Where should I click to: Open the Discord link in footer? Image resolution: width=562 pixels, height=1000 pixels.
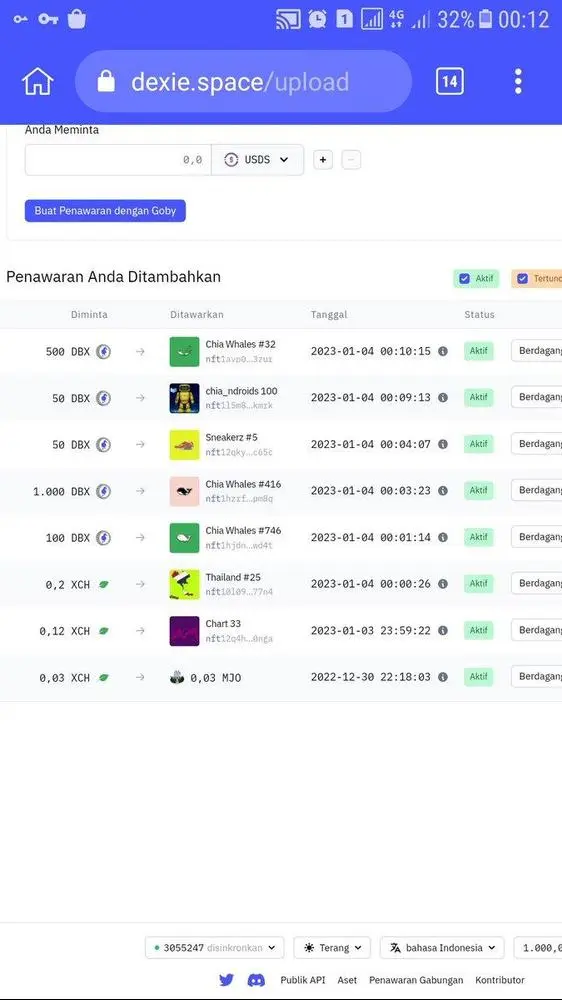(x=256, y=980)
